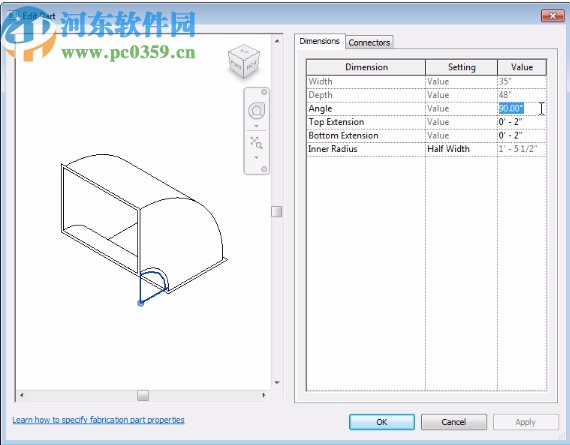
Task: Click preview horizontal scrollbar right arrow
Action: 264,395
